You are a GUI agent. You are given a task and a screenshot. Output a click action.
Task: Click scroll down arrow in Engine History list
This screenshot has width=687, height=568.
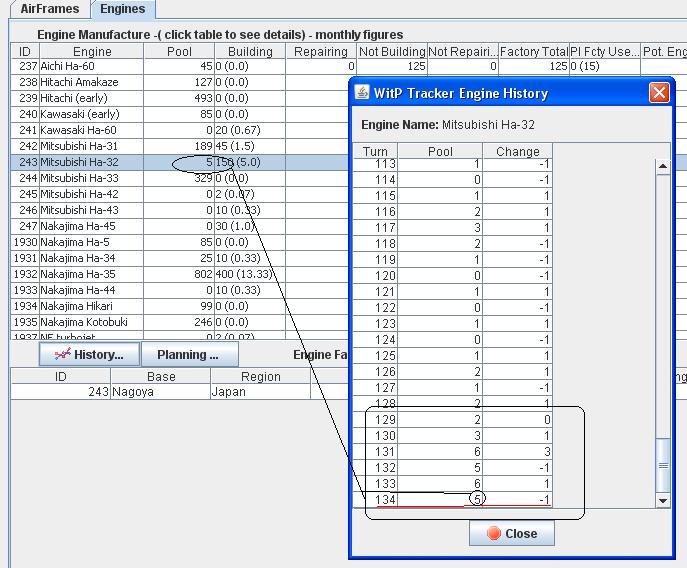click(x=663, y=500)
